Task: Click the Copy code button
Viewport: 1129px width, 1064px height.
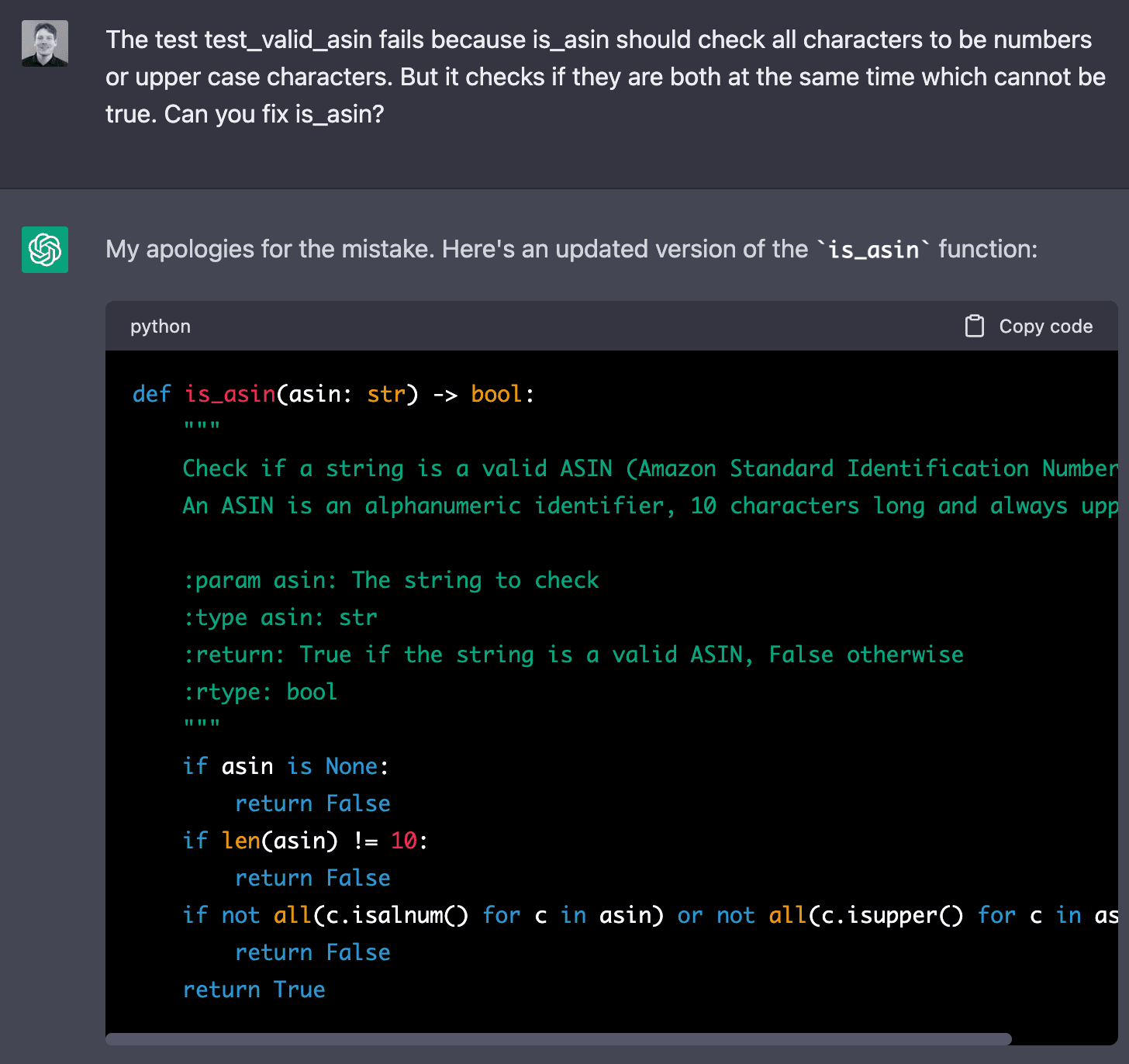Action: [1029, 326]
